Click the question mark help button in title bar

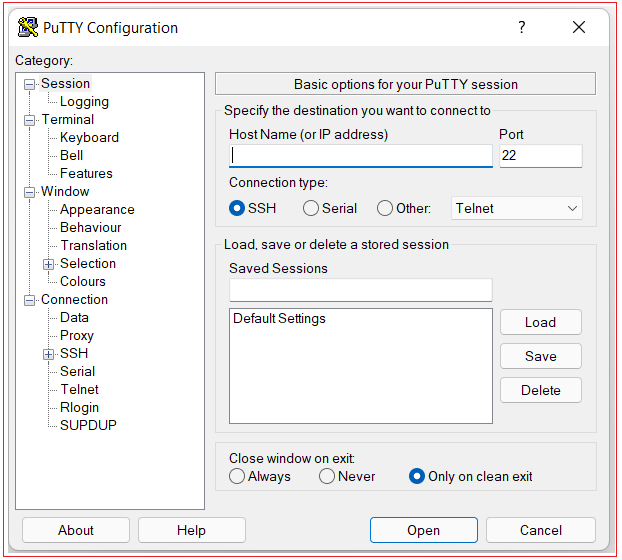coord(522,27)
